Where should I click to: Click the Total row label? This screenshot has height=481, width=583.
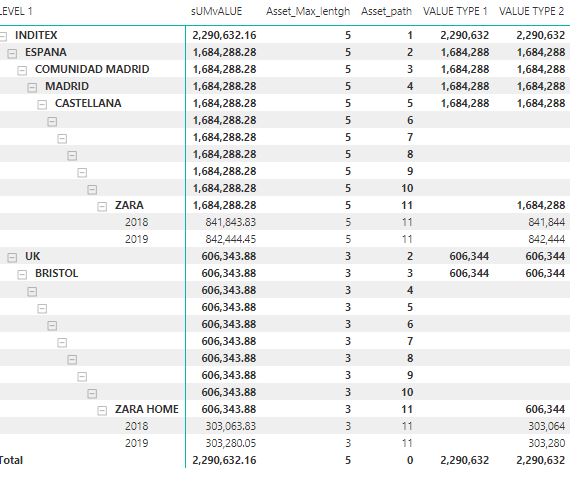11,460
